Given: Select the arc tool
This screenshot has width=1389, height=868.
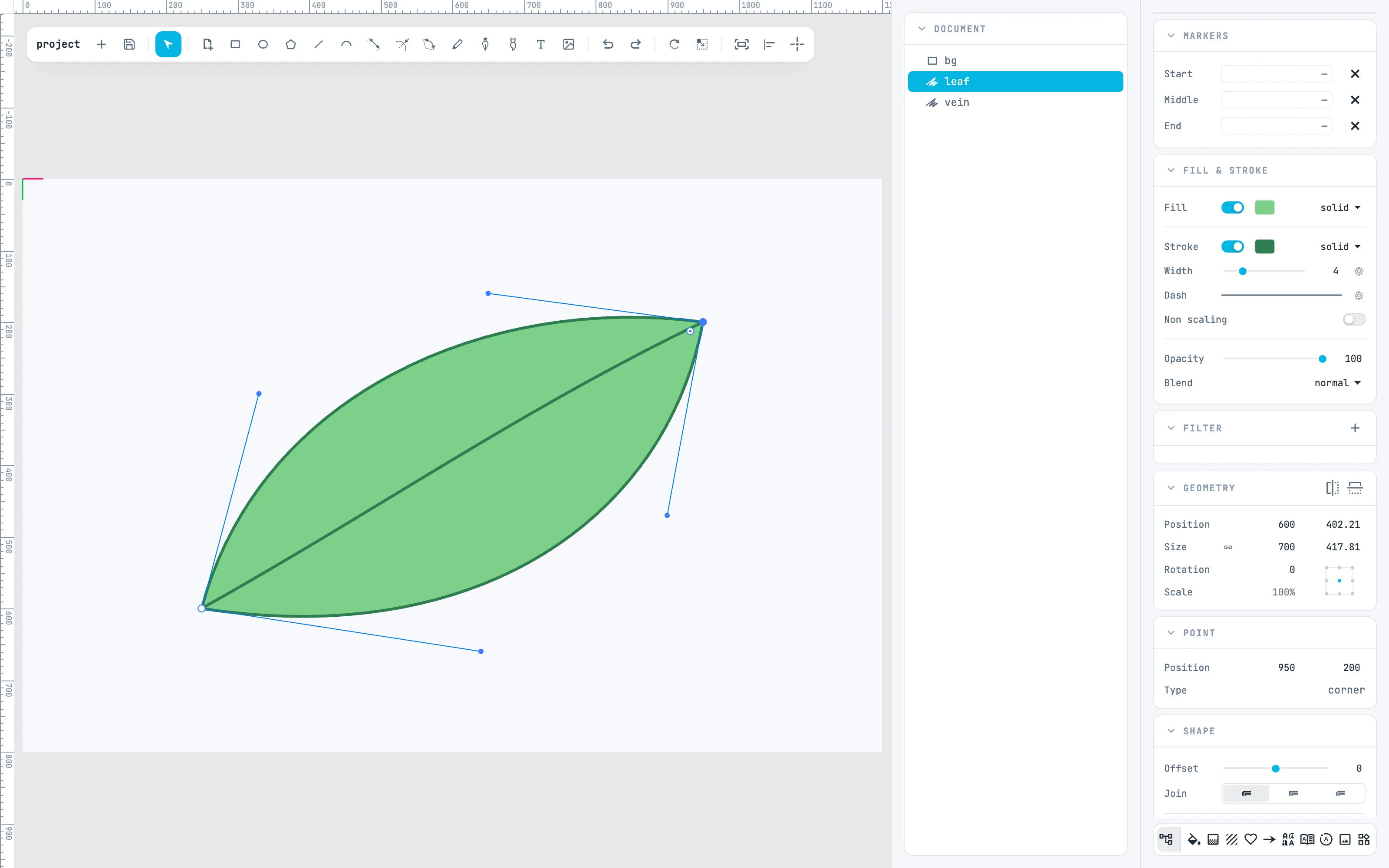Looking at the screenshot, I should pos(346,44).
